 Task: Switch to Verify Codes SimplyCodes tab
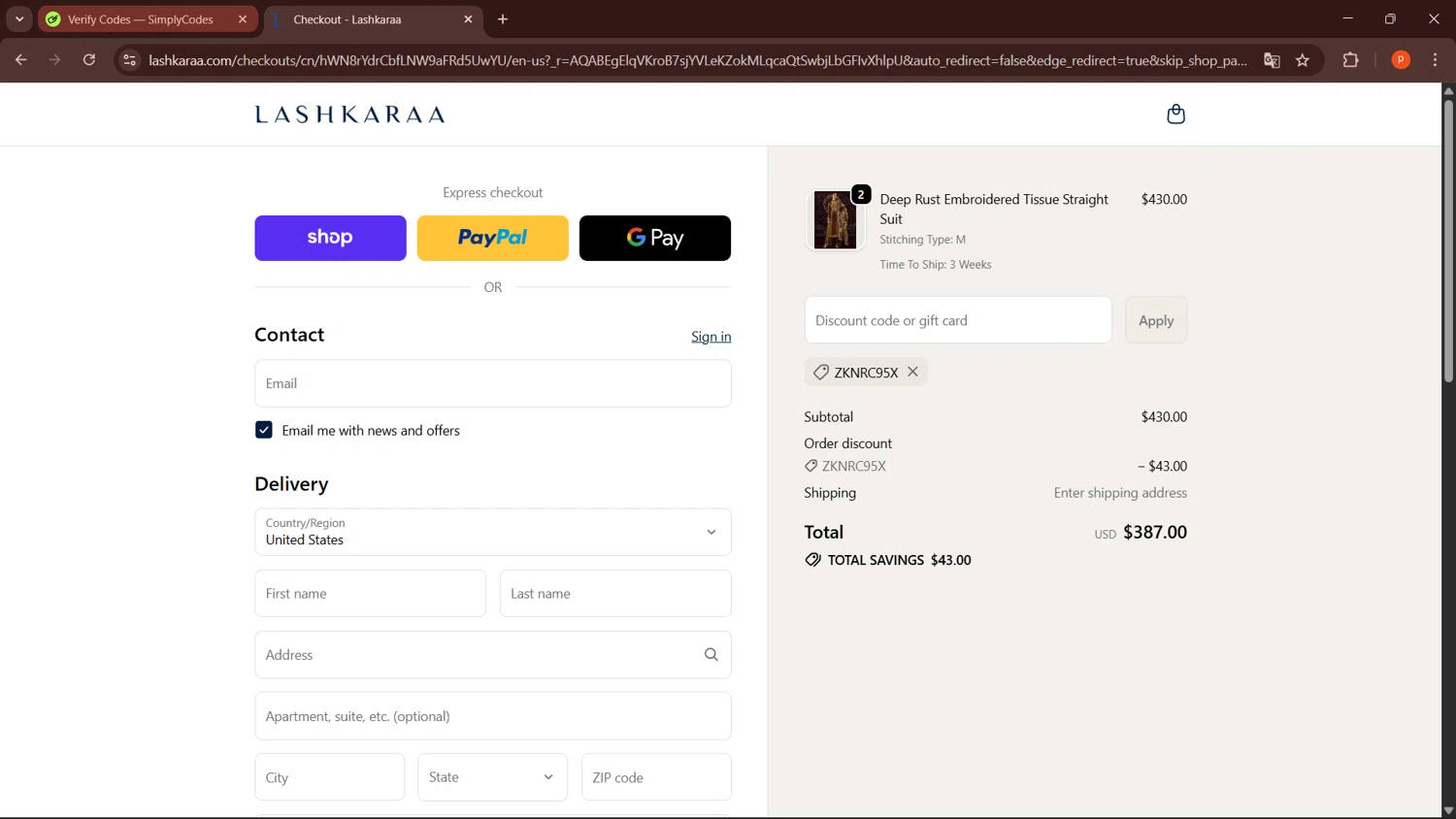click(141, 19)
